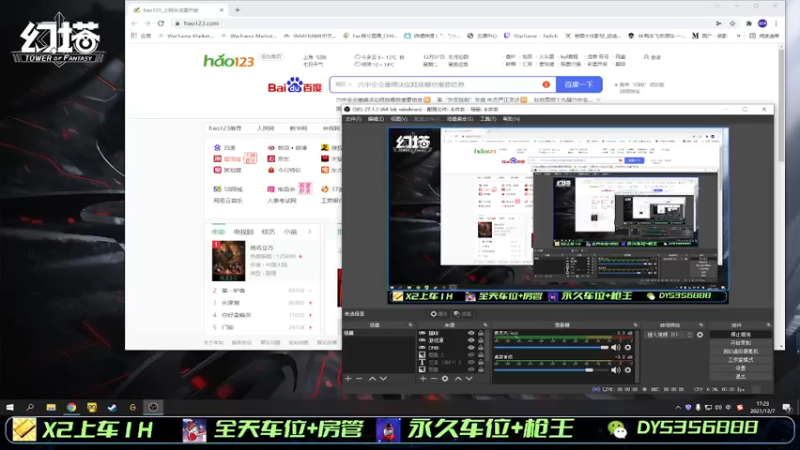This screenshot has width=800, height=450.
Task: Show next movie category tabs arrow
Action: click(310, 232)
